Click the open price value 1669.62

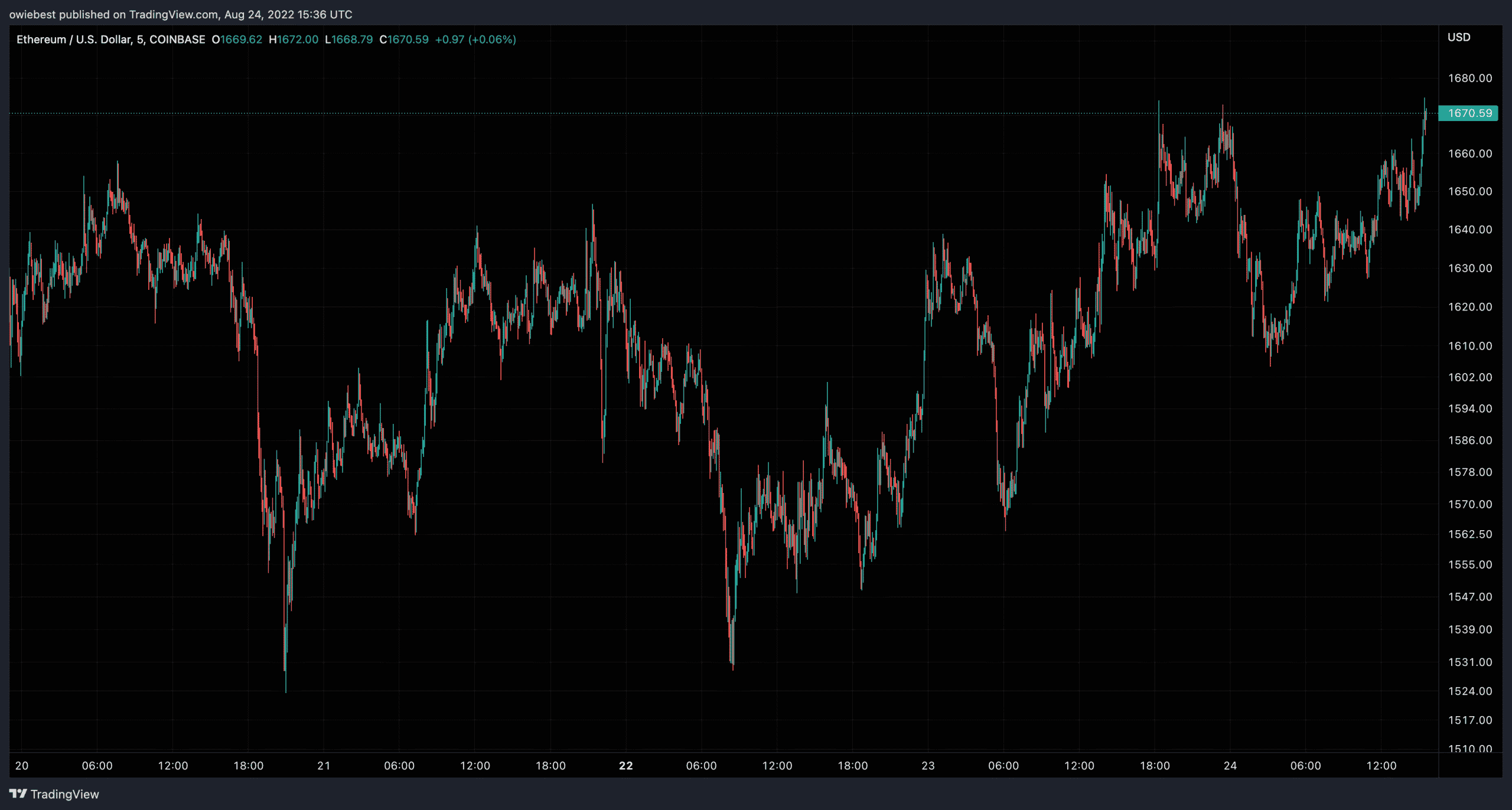(x=240, y=40)
